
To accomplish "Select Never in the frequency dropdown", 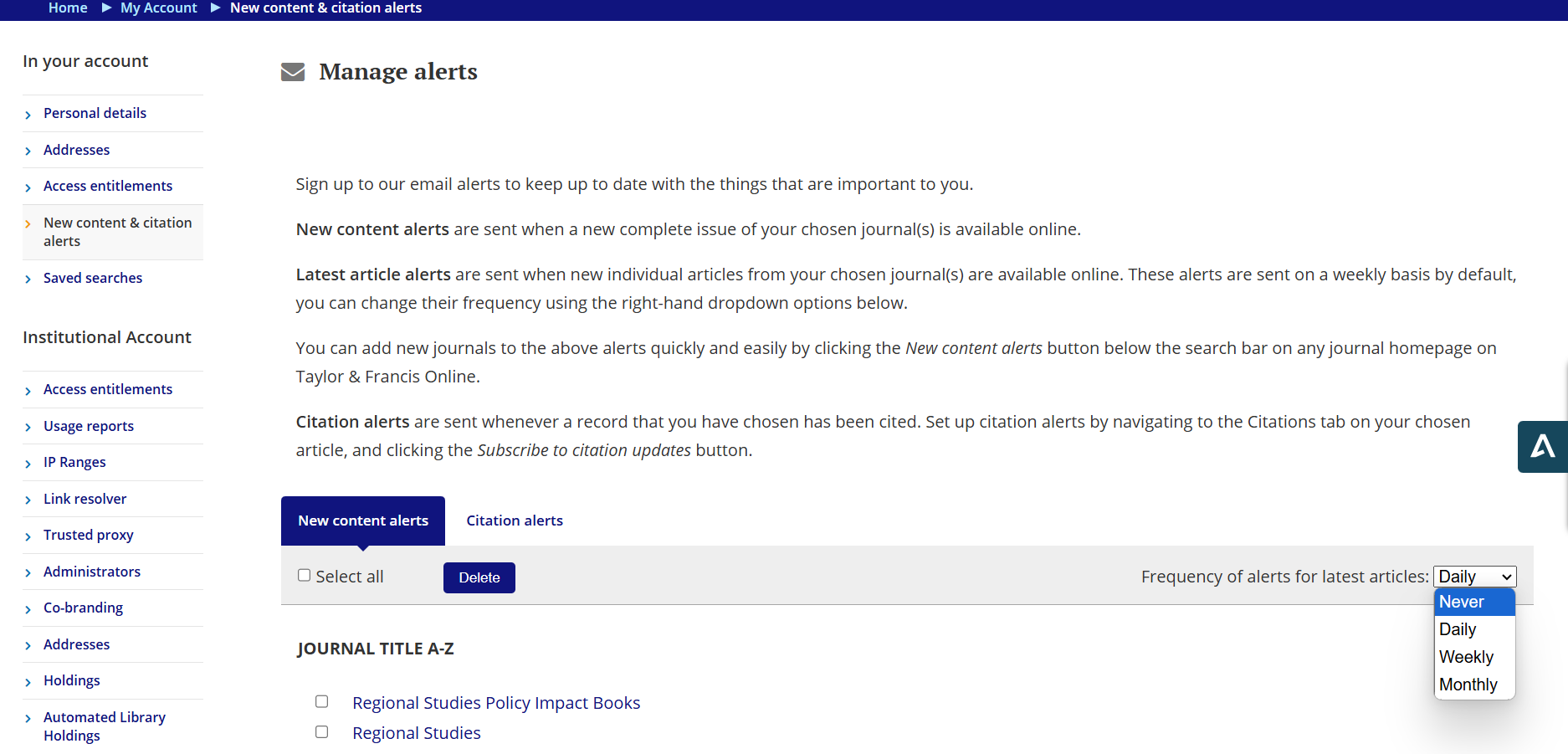I will tap(1461, 602).
